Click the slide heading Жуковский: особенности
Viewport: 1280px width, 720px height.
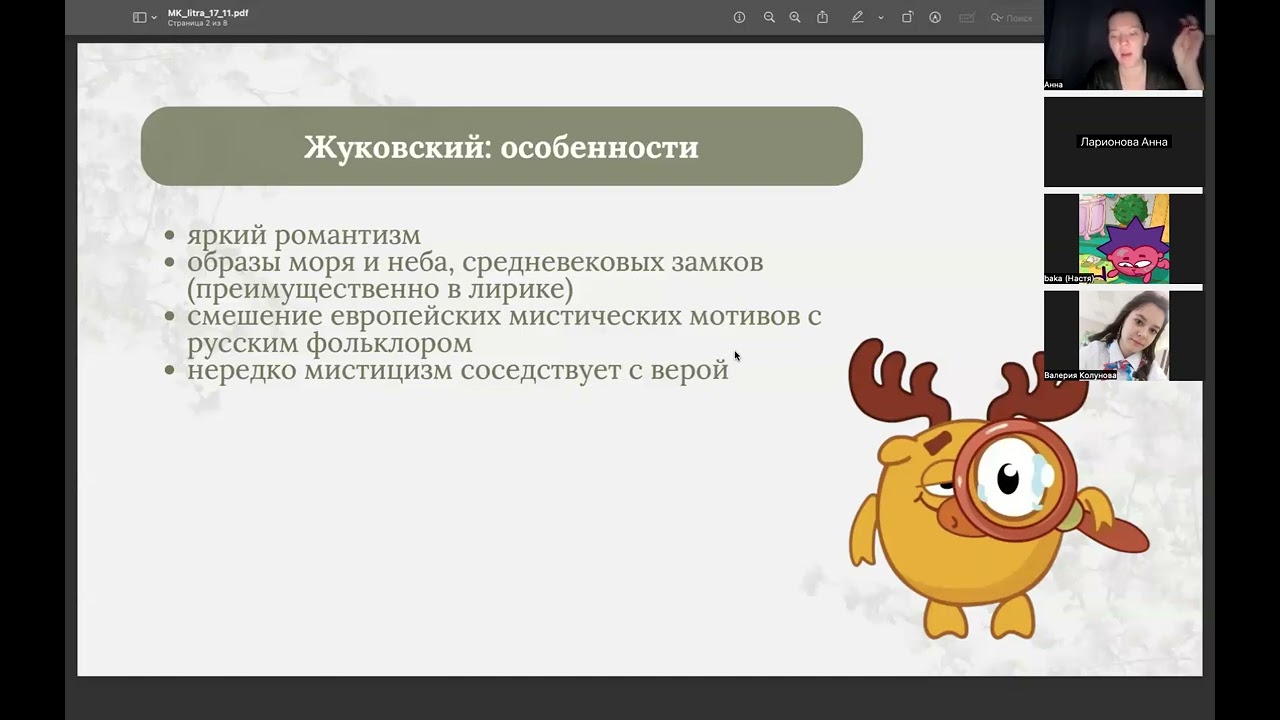[501, 147]
